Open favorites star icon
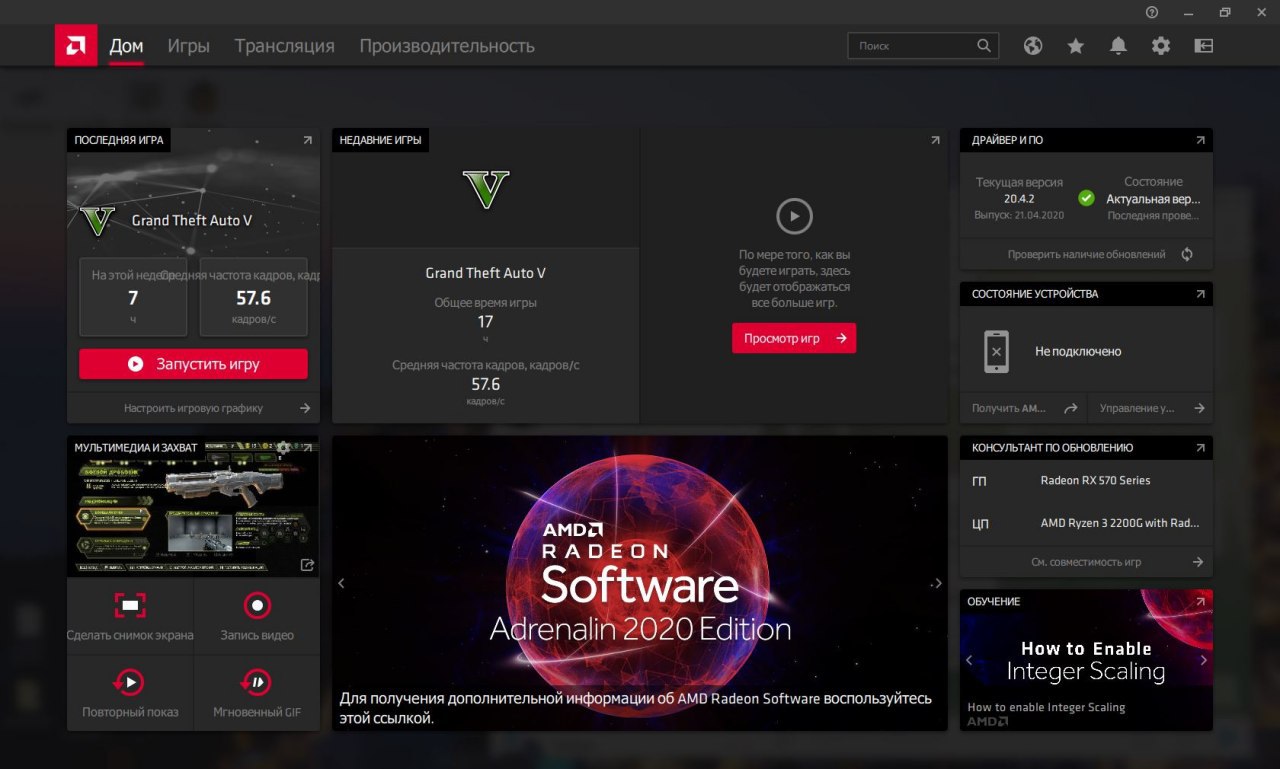 click(1076, 46)
